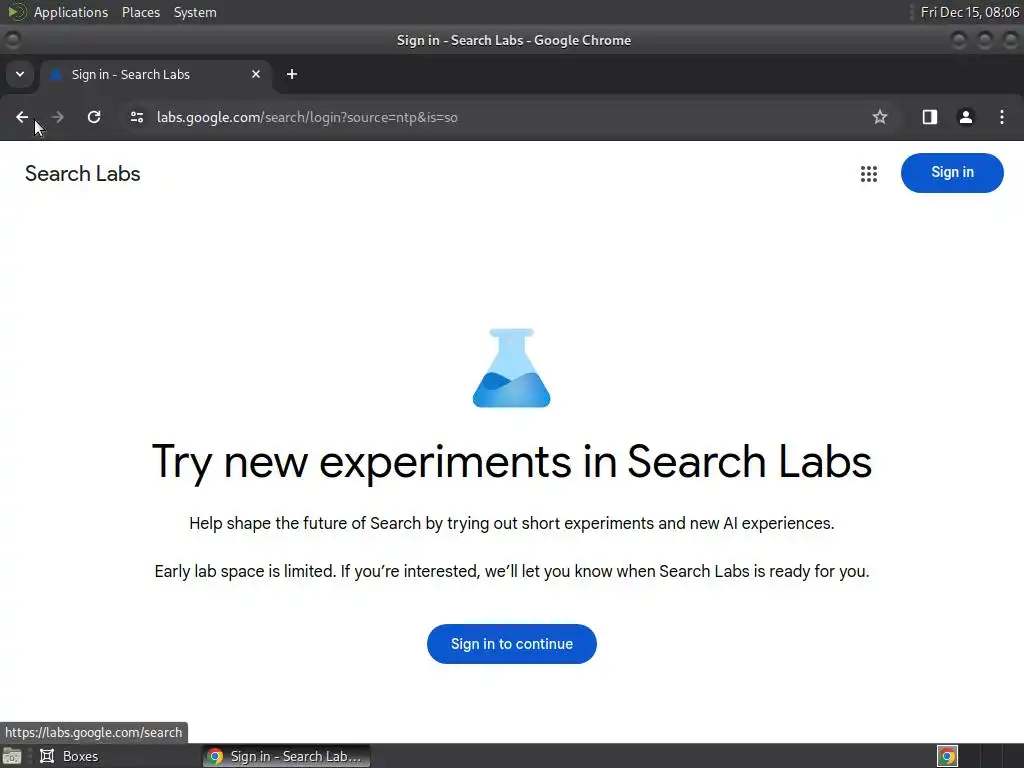Select the Sign in - Search Labs tab
Viewport: 1024px width, 768px height.
[x=155, y=74]
